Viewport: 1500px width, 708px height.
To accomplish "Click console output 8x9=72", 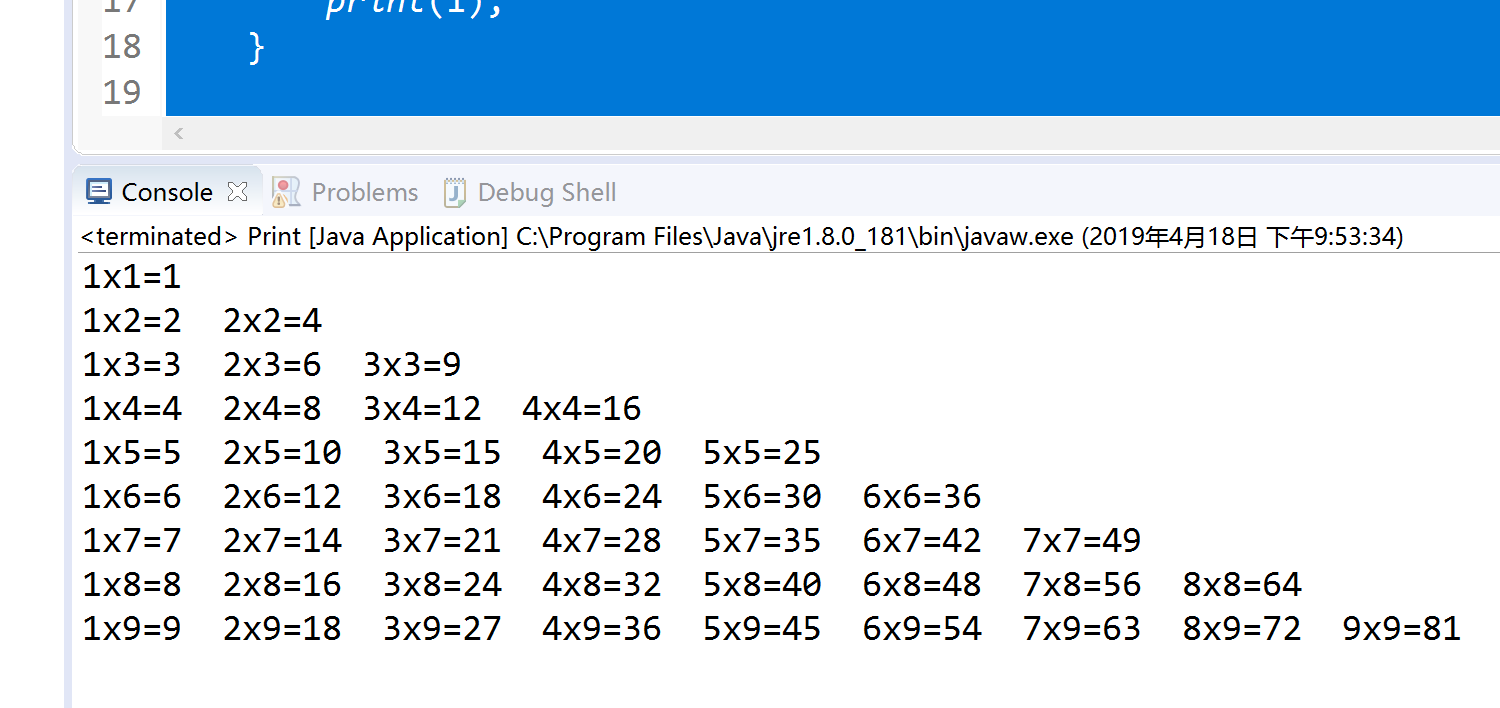I will [x=1242, y=629].
